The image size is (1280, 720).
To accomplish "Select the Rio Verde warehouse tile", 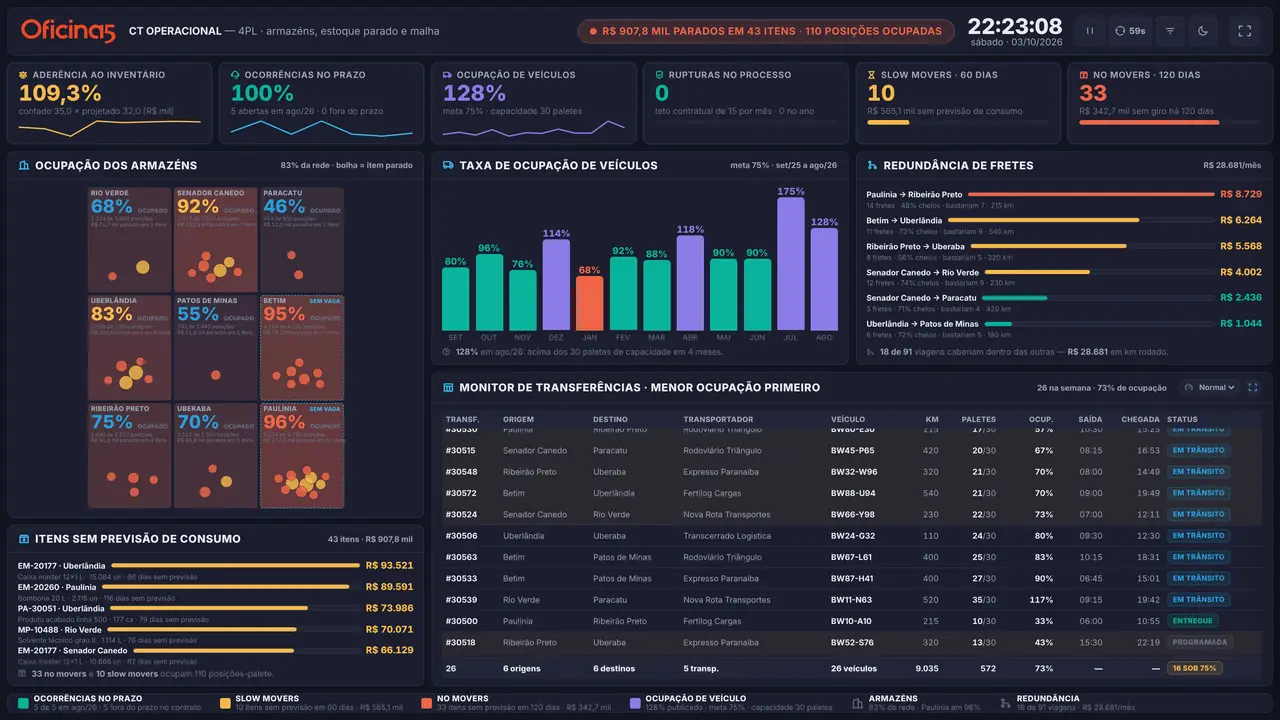I will [x=129, y=239].
